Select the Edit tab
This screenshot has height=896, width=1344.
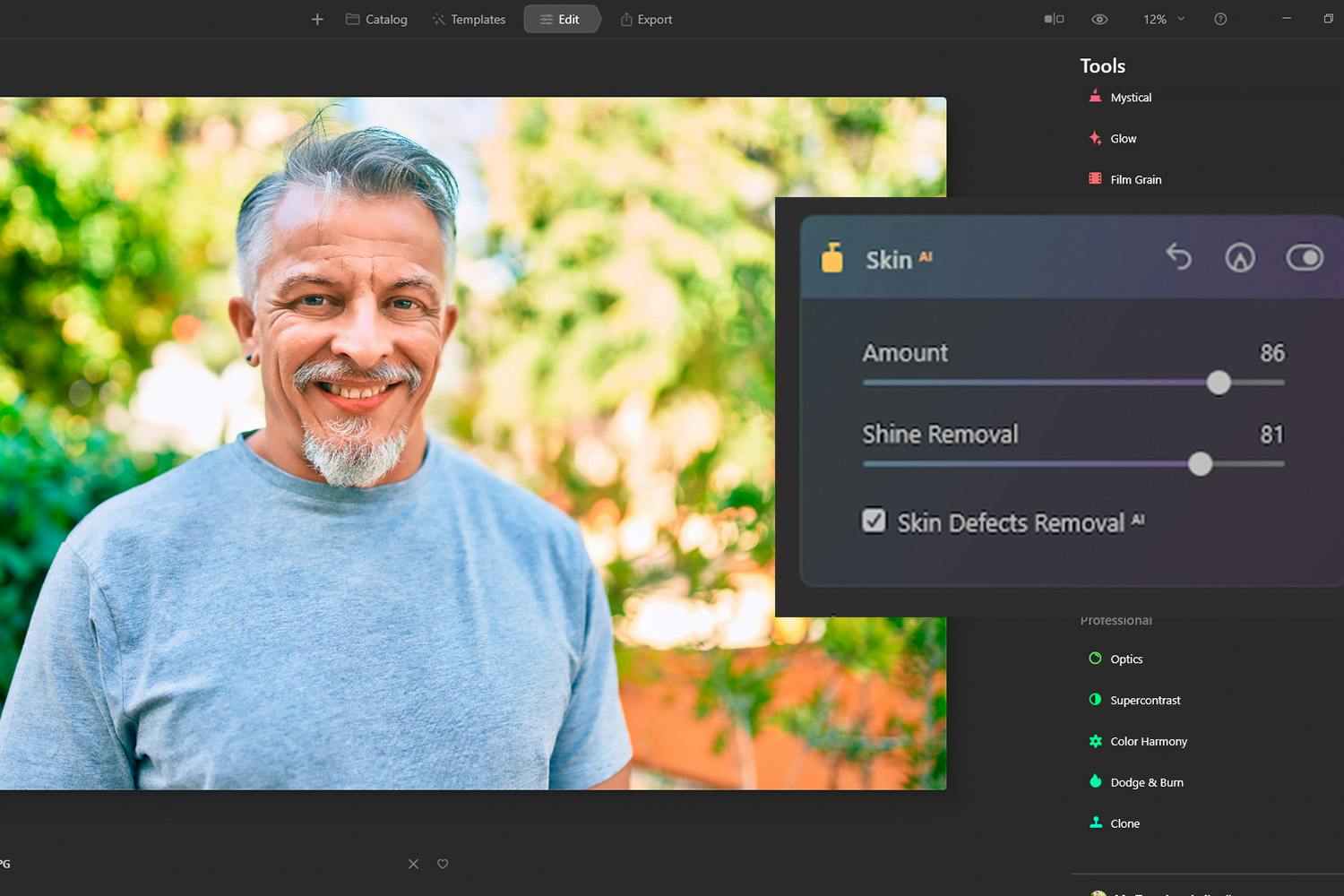pyautogui.click(x=561, y=19)
